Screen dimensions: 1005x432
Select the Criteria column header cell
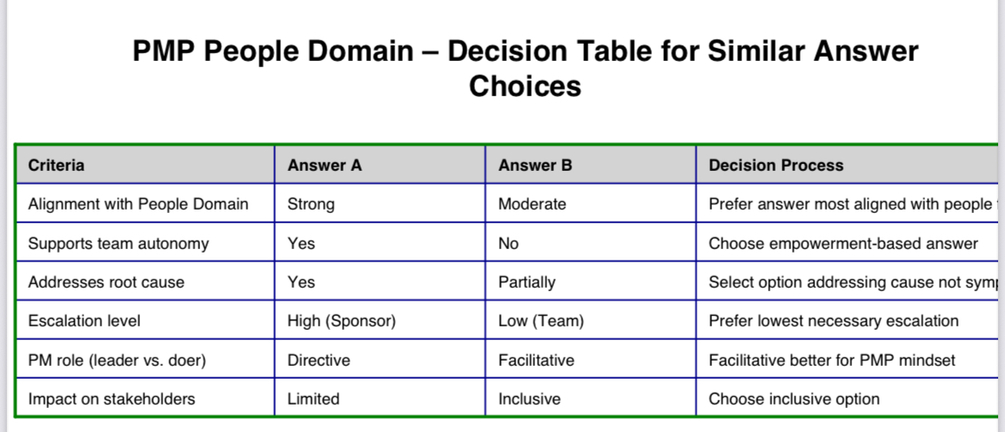pyautogui.click(x=56, y=165)
